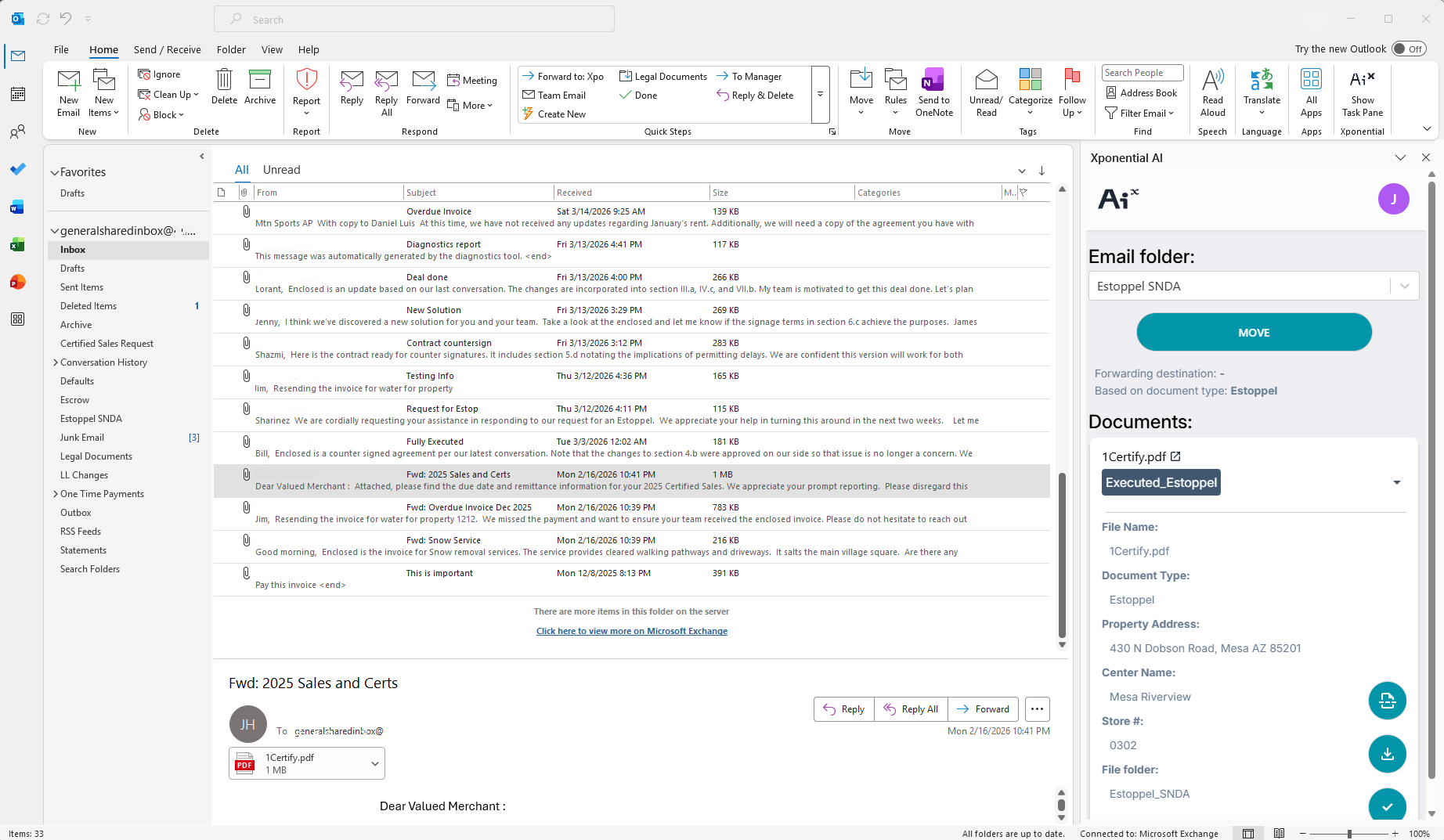Click the download document icon in Xponential AI panel
Screen dimensions: 1444x840
pos(1387,754)
